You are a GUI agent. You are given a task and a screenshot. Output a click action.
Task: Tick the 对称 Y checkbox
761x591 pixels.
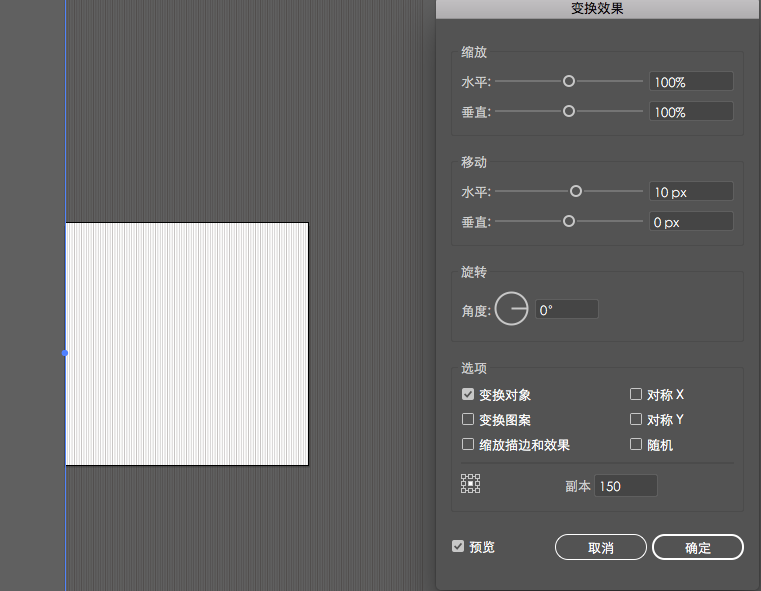pos(636,420)
